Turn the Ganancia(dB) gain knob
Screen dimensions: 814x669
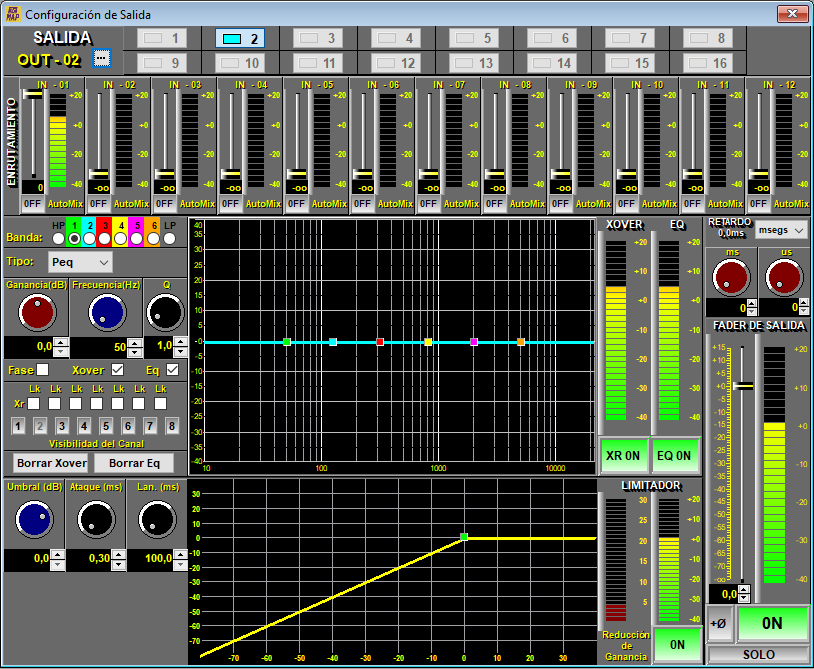(37, 313)
